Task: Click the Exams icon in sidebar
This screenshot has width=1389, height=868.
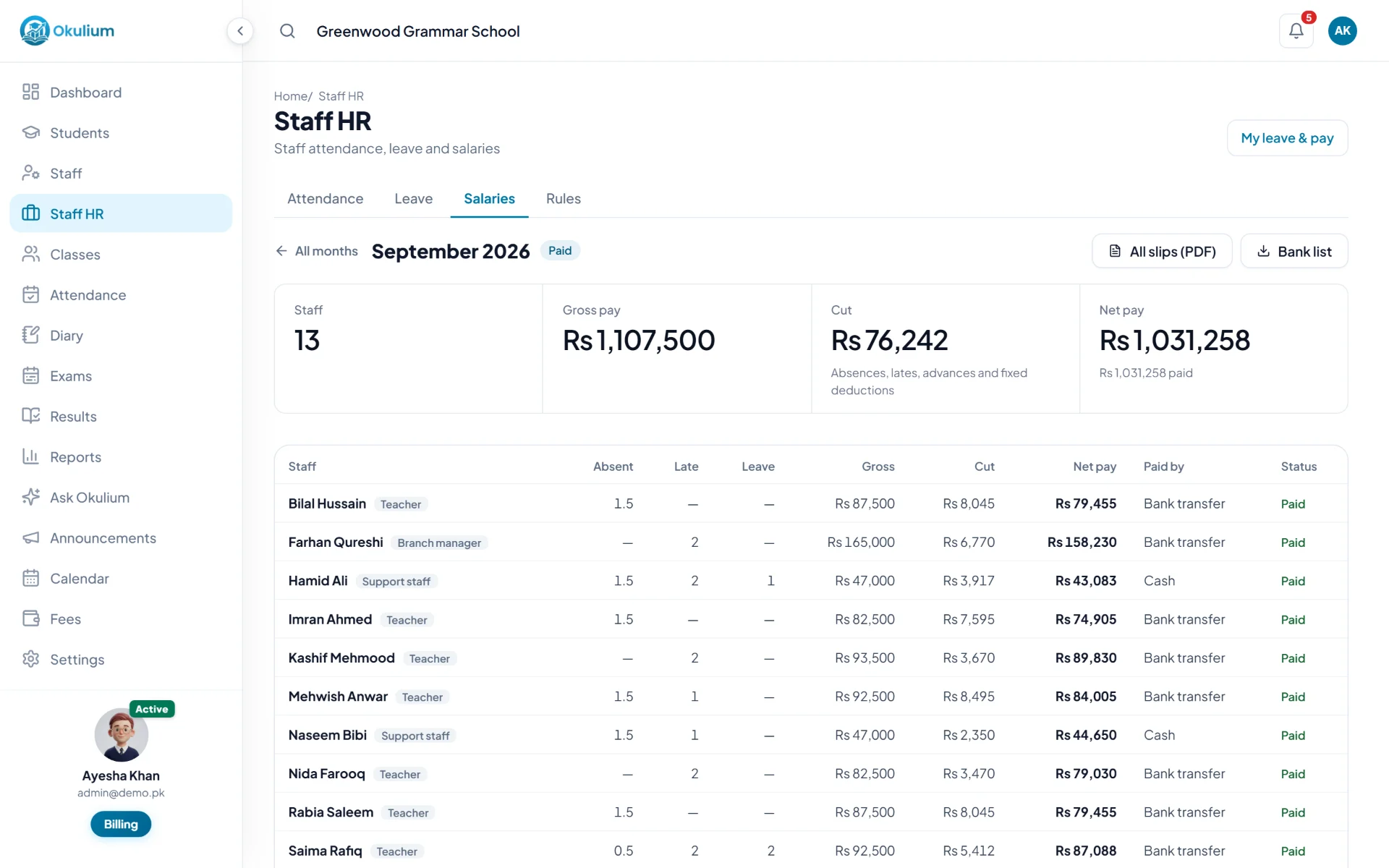Action: tap(30, 375)
